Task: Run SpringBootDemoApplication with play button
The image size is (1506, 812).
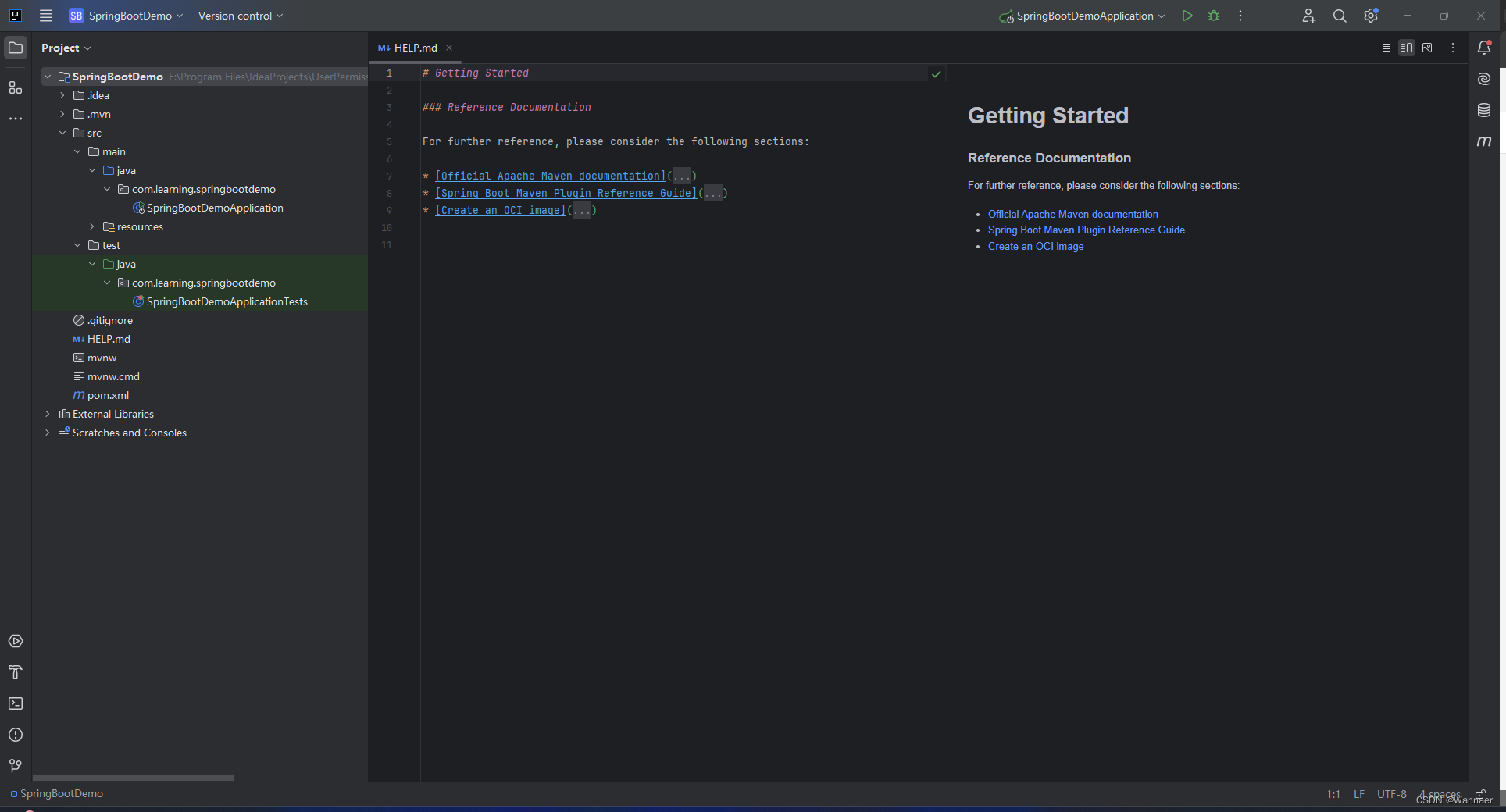Action: click(1187, 16)
